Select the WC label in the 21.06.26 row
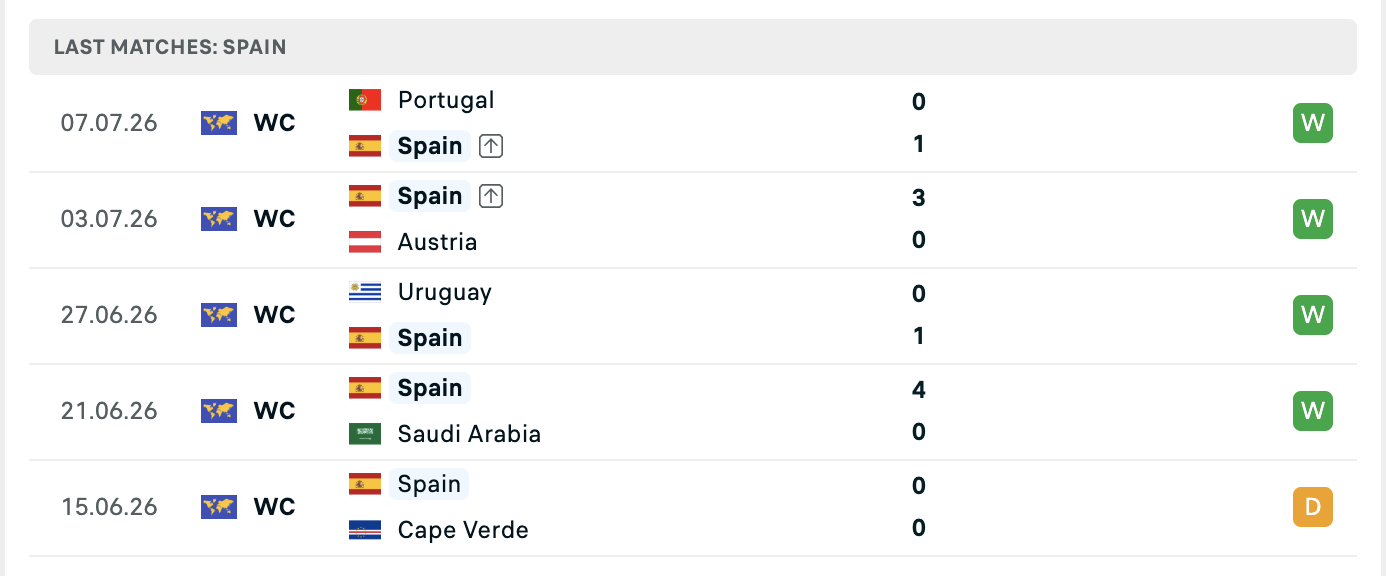Image resolution: width=1386 pixels, height=576 pixels. (x=275, y=411)
